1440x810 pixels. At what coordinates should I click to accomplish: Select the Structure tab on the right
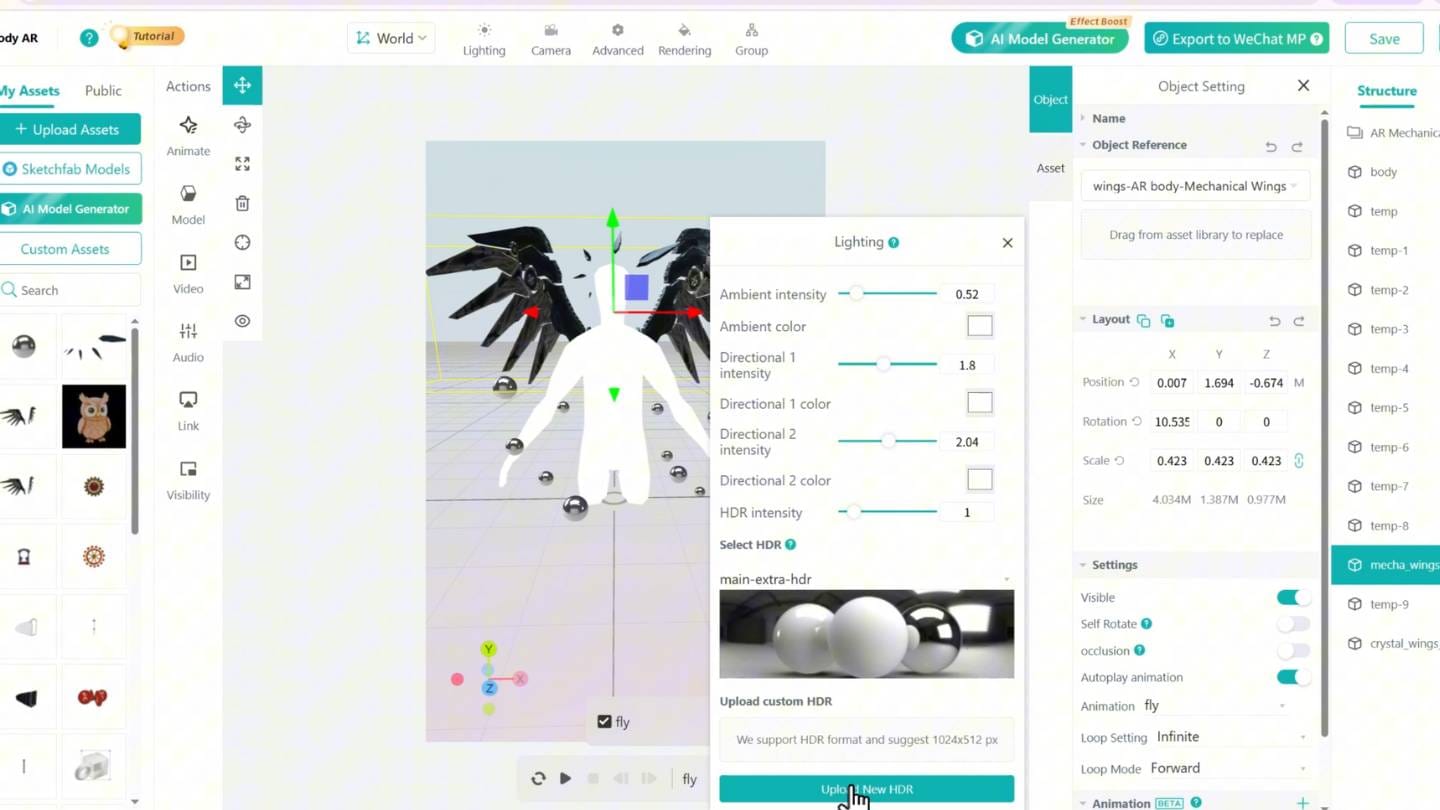1387,90
